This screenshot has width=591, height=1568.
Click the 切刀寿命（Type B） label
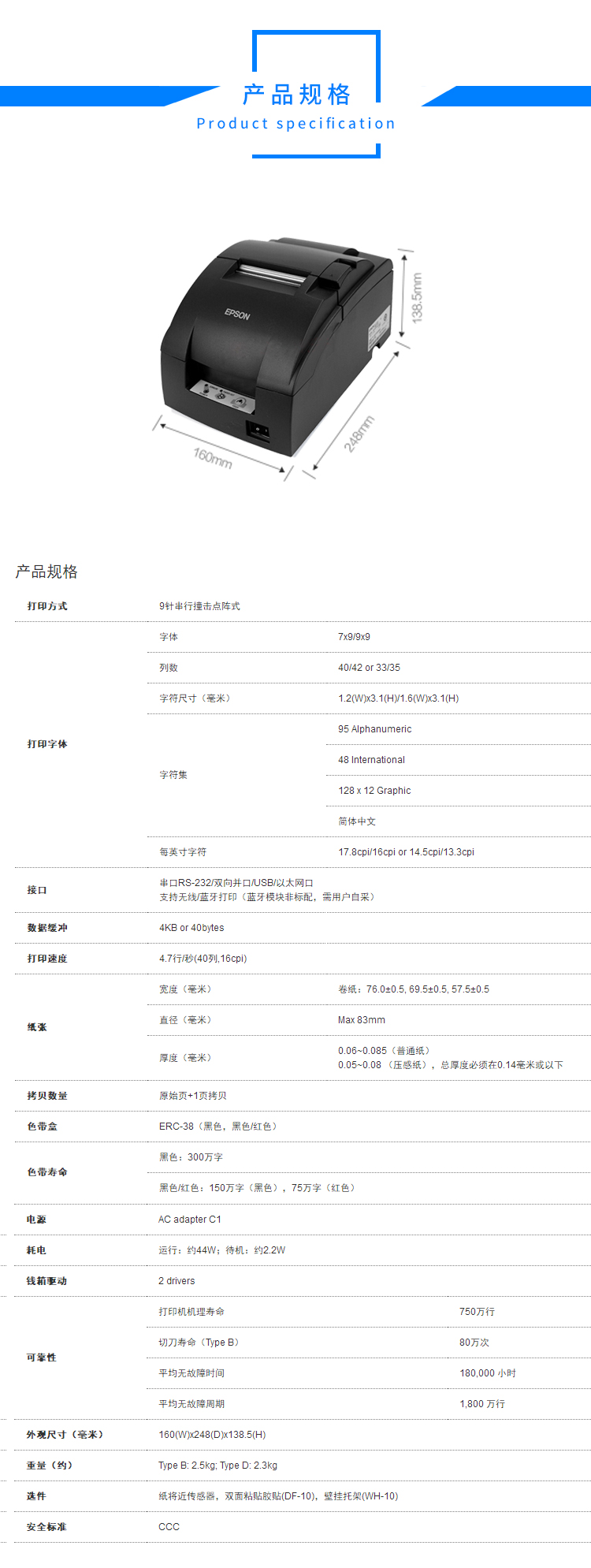[200, 1343]
